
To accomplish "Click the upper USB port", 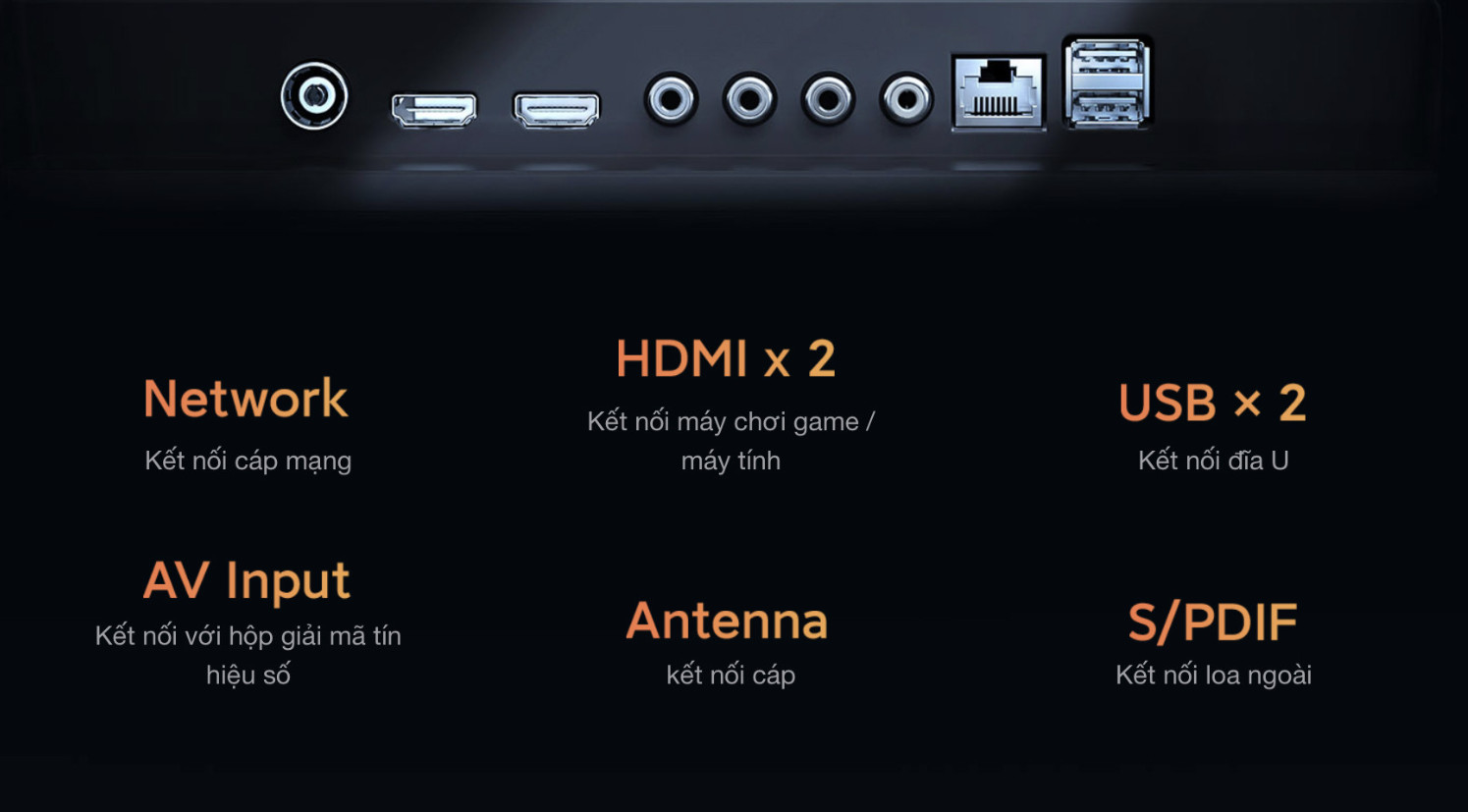I will coord(1108,61).
